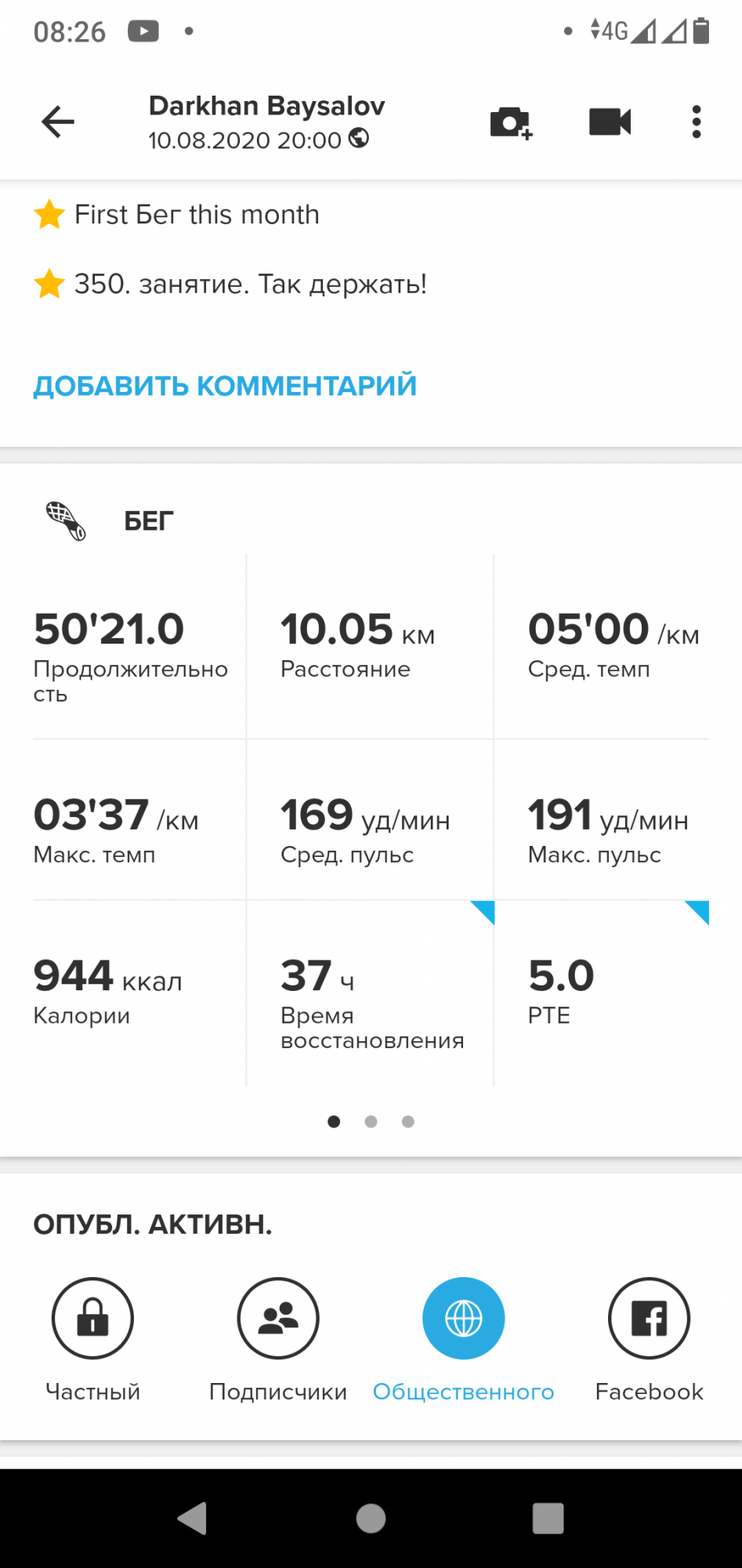The width and height of the screenshot is (742, 1568).
Task: Tap the back arrow in header
Action: click(x=58, y=122)
